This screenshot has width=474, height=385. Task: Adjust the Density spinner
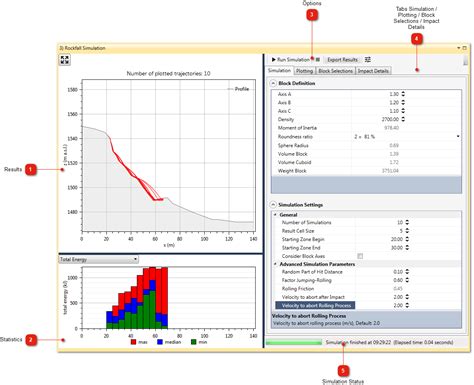pos(403,119)
